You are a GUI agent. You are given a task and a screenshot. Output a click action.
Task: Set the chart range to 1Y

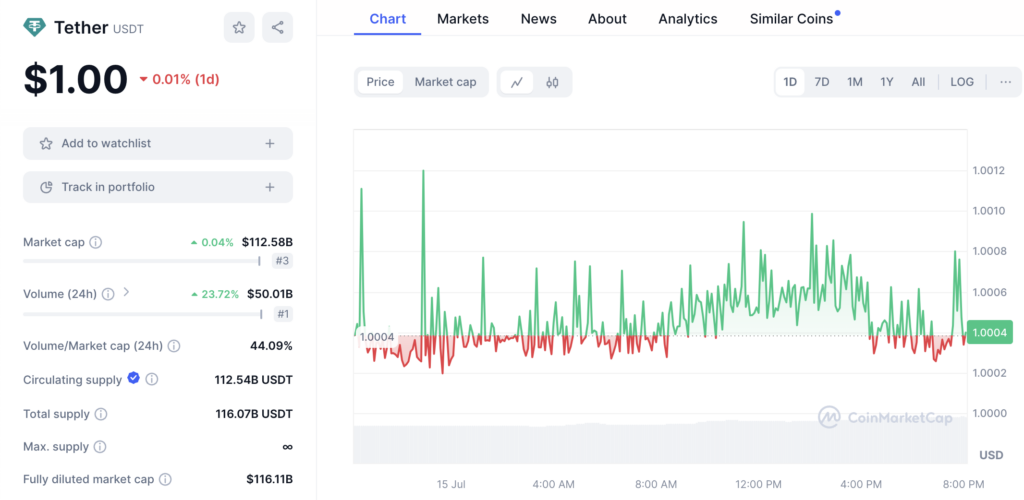[x=886, y=82]
